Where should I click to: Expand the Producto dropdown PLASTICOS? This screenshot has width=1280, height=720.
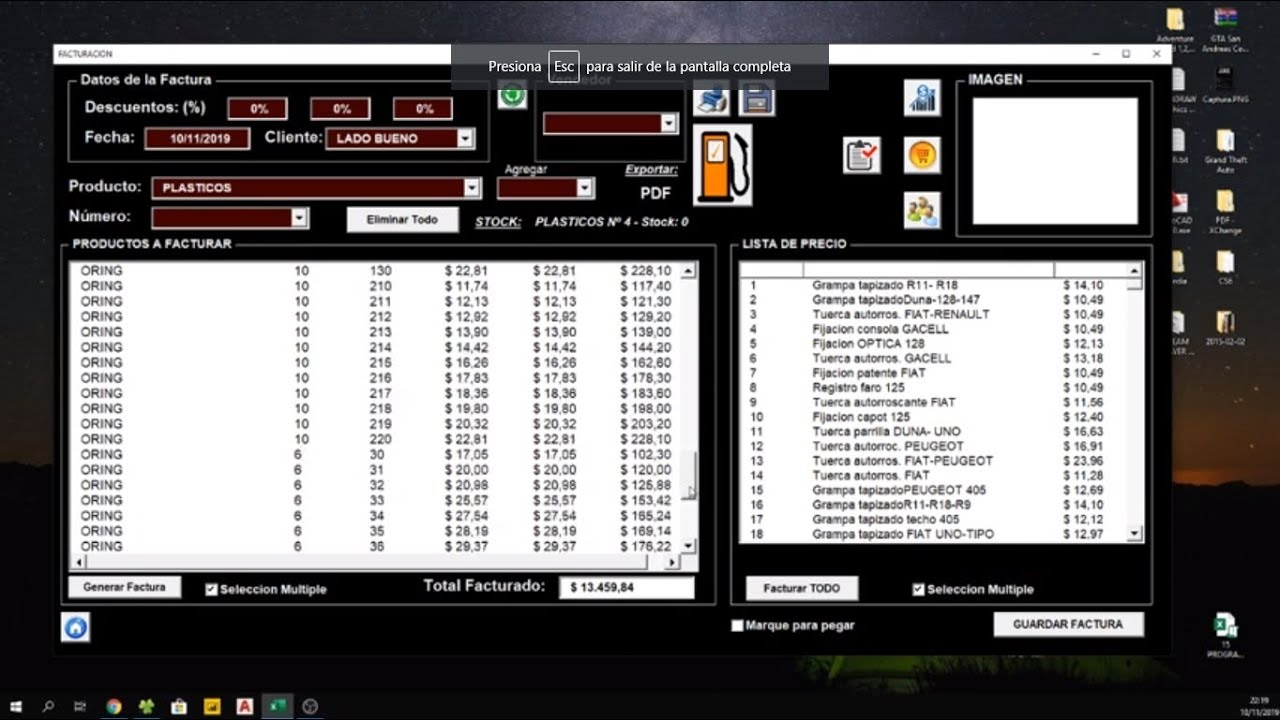click(x=472, y=187)
